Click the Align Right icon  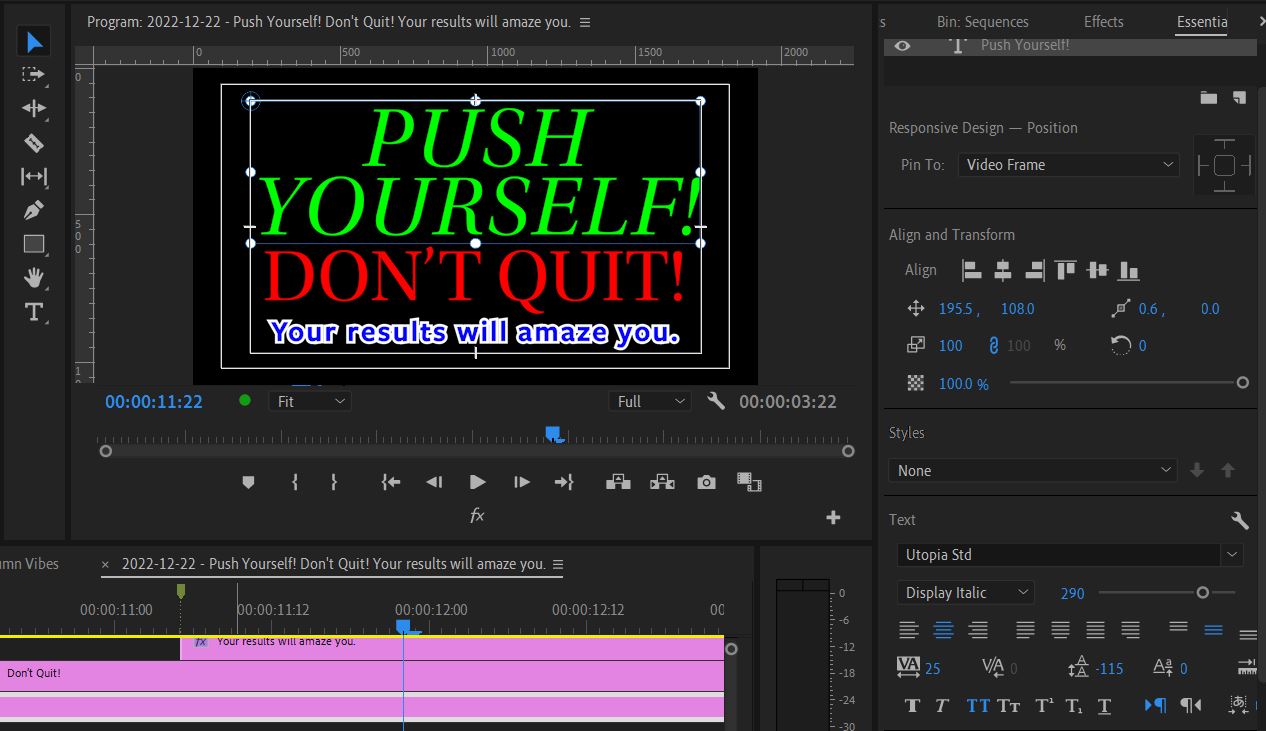click(1034, 270)
